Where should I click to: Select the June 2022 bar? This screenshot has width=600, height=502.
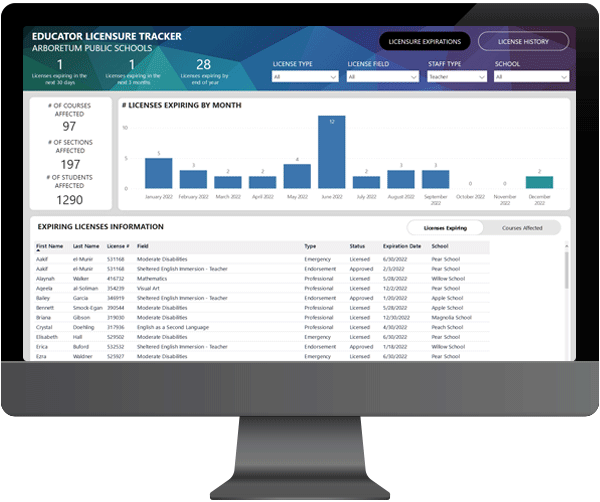coord(332,152)
